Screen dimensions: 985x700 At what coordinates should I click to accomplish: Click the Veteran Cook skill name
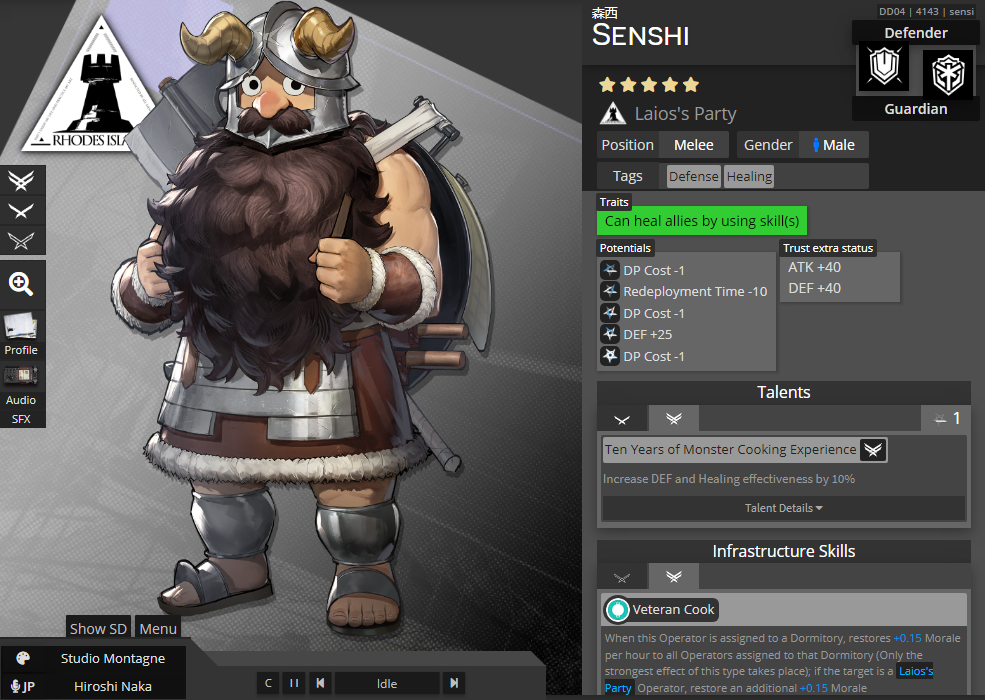(673, 610)
